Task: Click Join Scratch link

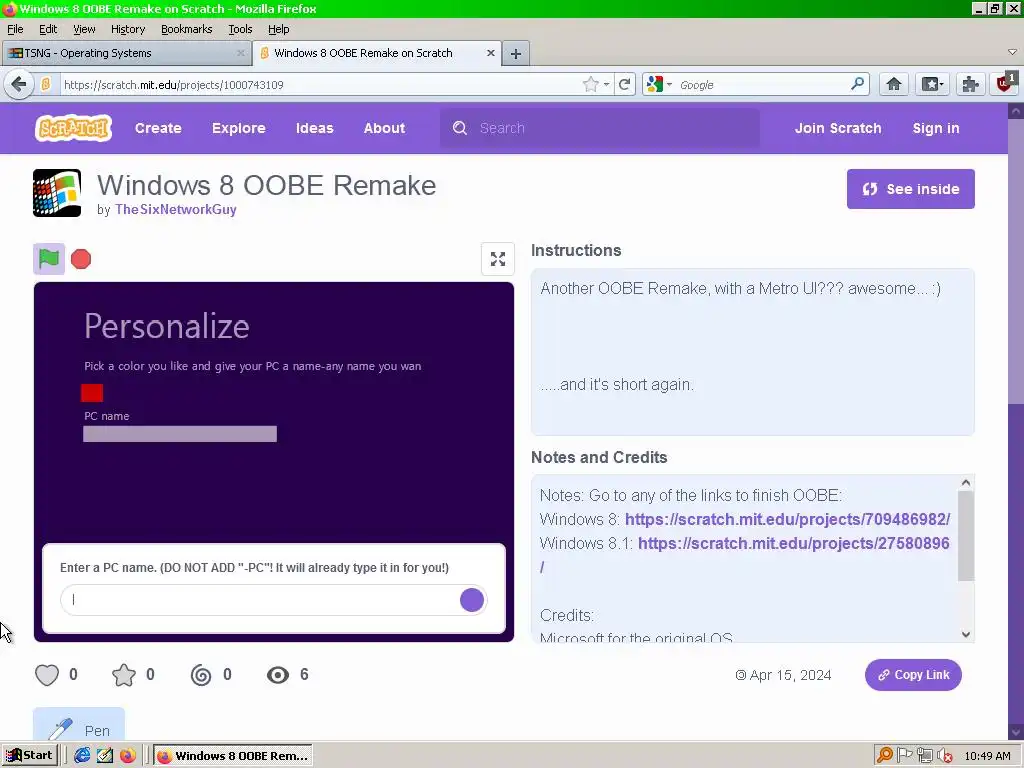Action: (x=838, y=128)
